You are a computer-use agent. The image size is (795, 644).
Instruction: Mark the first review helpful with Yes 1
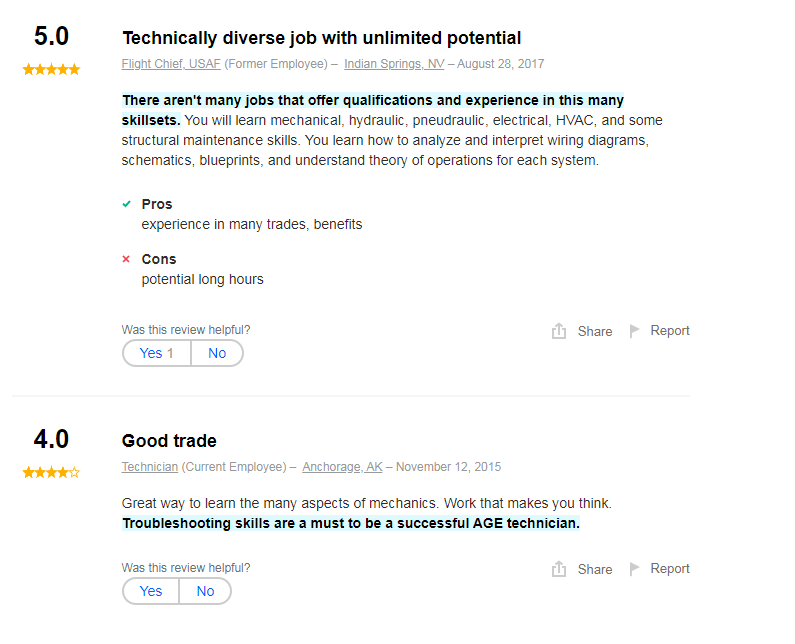click(x=156, y=353)
